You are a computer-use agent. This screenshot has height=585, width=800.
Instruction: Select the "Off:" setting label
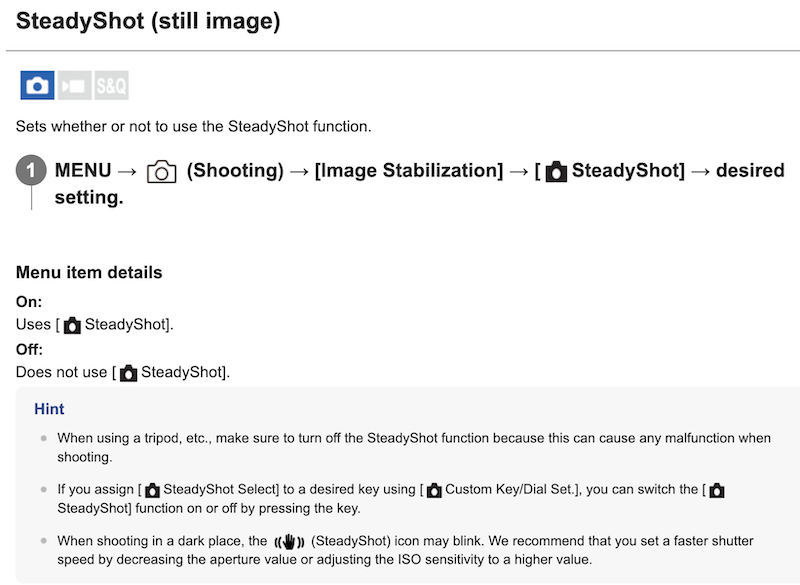coord(31,349)
